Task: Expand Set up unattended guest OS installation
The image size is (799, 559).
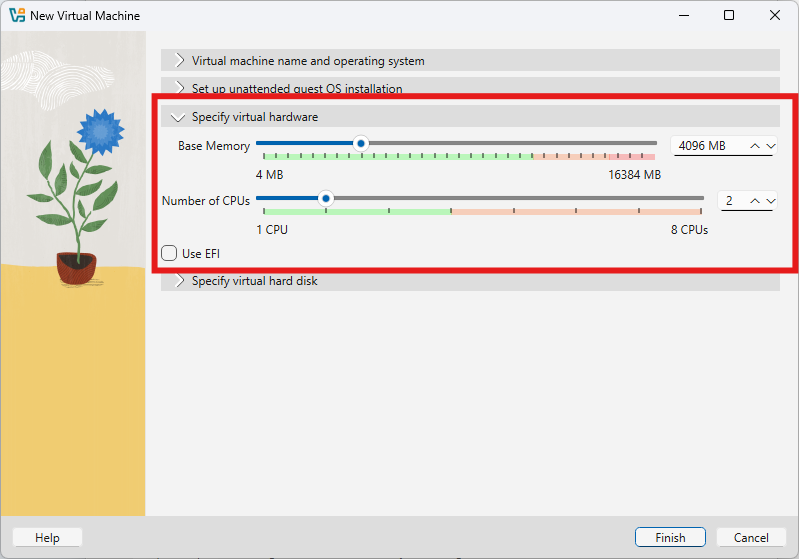Action: [x=470, y=87]
